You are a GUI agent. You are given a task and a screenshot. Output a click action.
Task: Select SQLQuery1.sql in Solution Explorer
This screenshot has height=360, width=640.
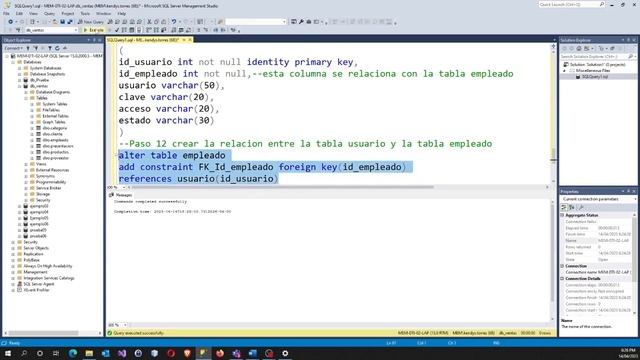click(594, 77)
